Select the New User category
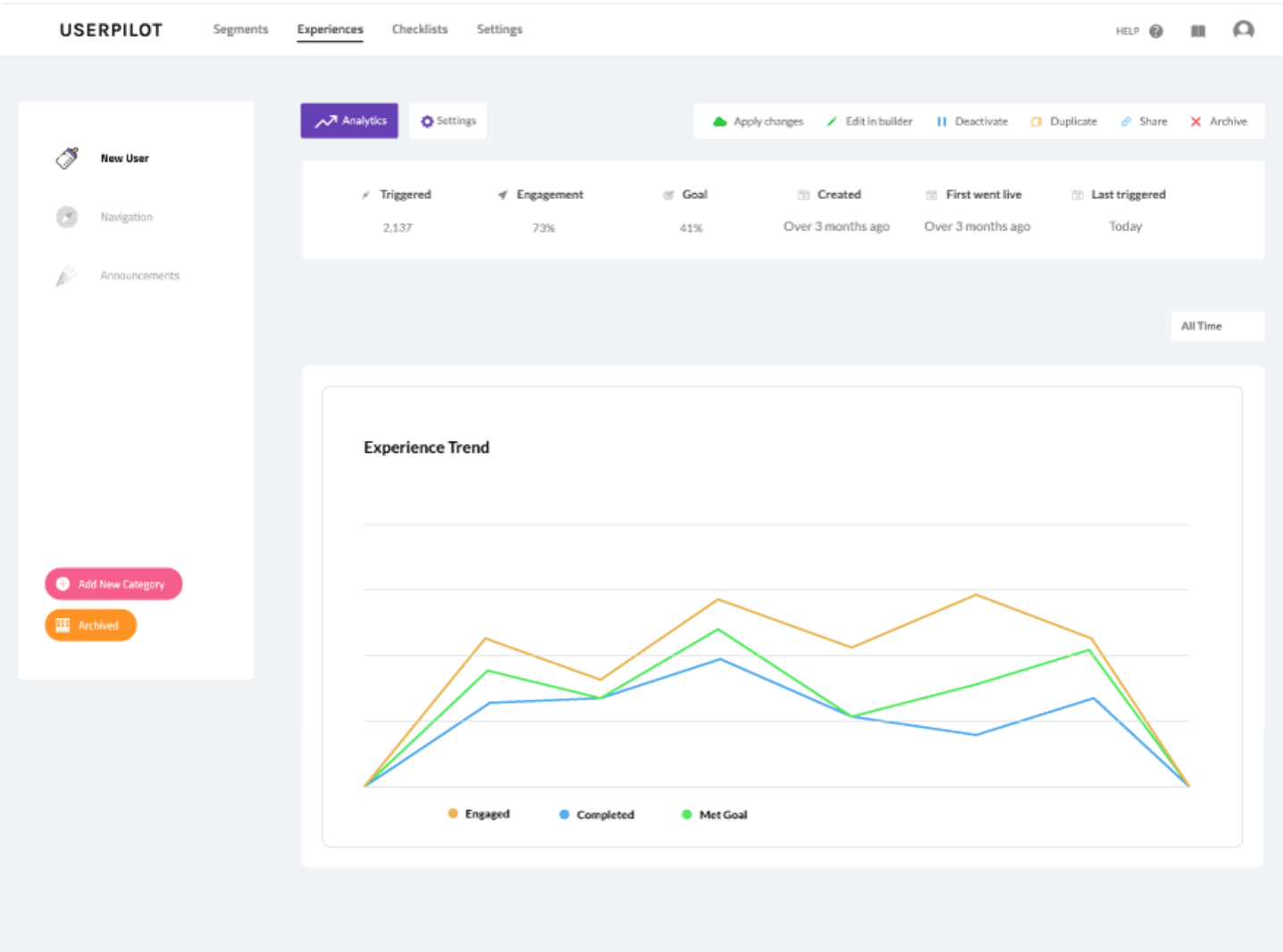This screenshot has width=1283, height=952. (x=124, y=158)
